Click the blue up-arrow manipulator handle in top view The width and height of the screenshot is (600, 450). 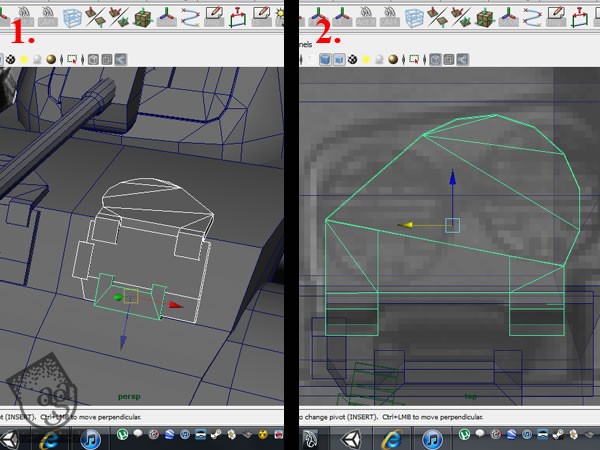453,180
